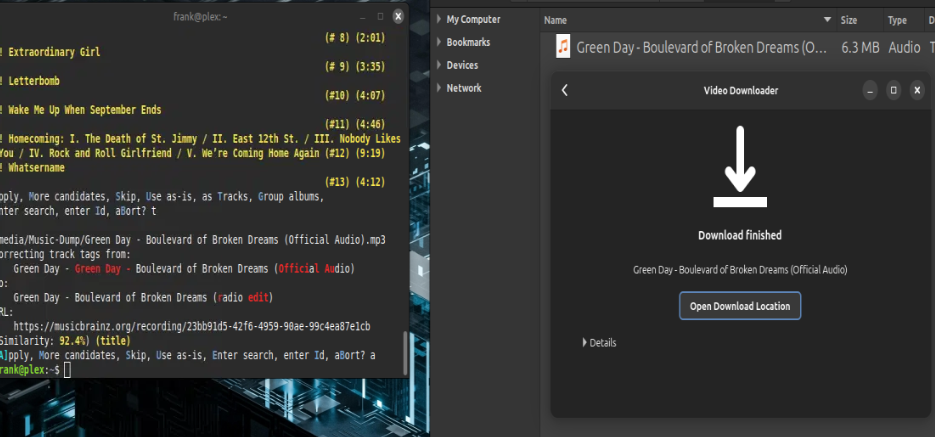Minimize the terminal window

pyautogui.click(x=362, y=17)
